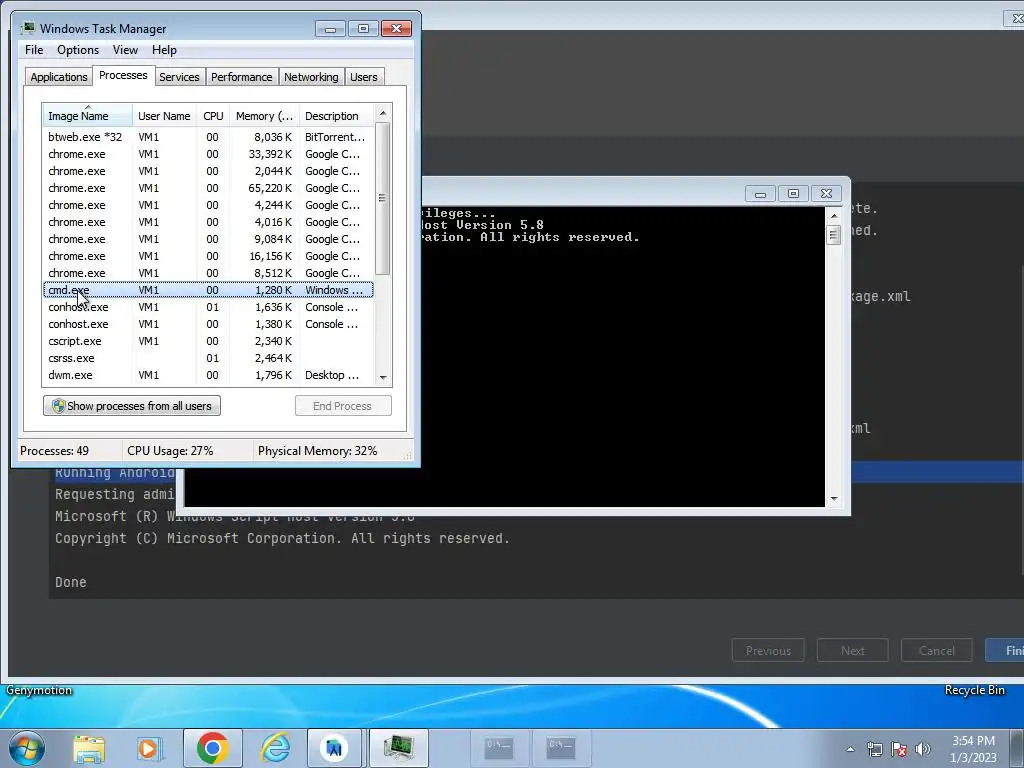The width and height of the screenshot is (1024, 768).
Task: Click Previous button in installer wizard
Action: 768,650
